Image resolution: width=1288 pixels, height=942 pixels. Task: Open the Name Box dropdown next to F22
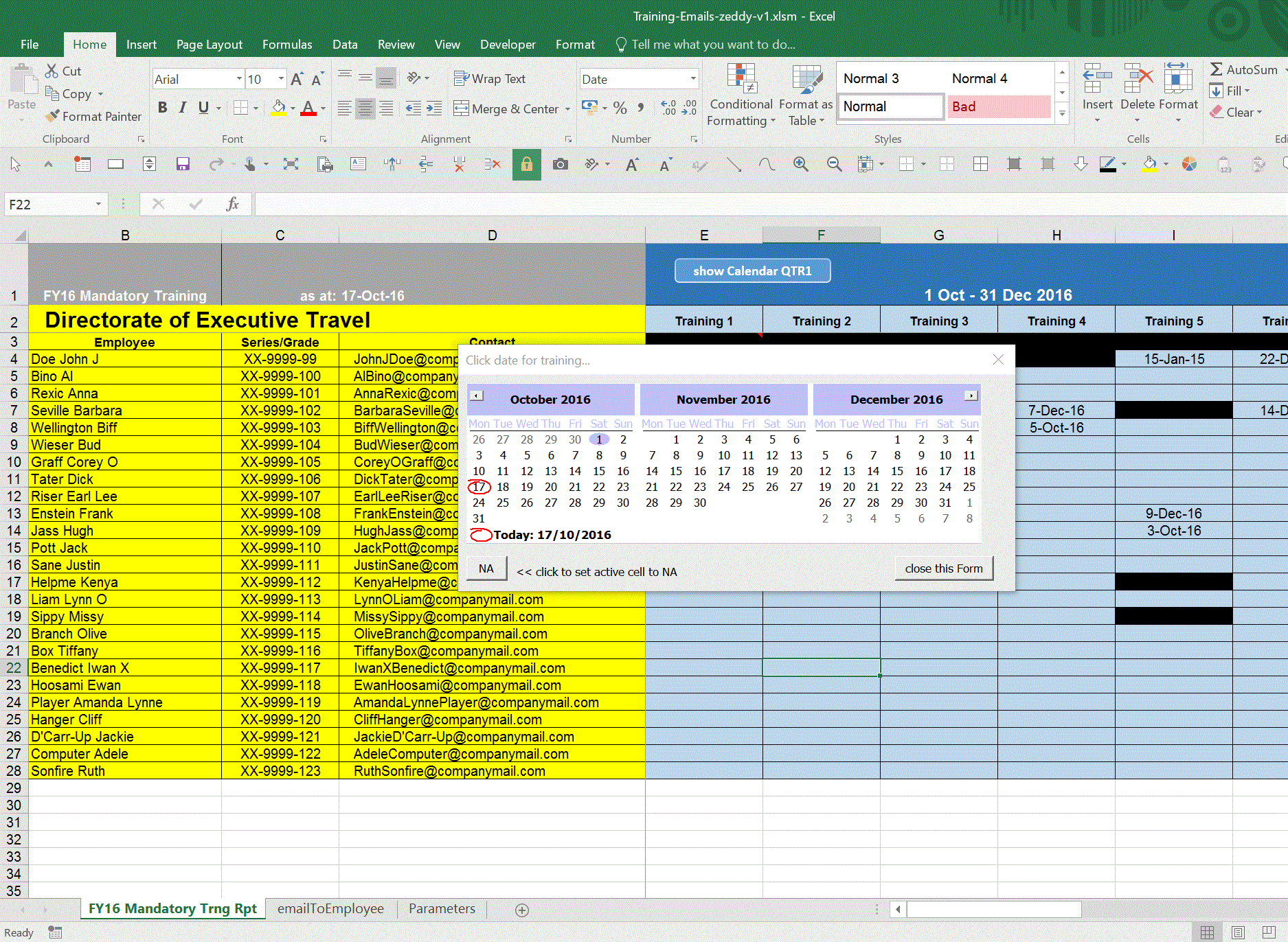(x=98, y=204)
